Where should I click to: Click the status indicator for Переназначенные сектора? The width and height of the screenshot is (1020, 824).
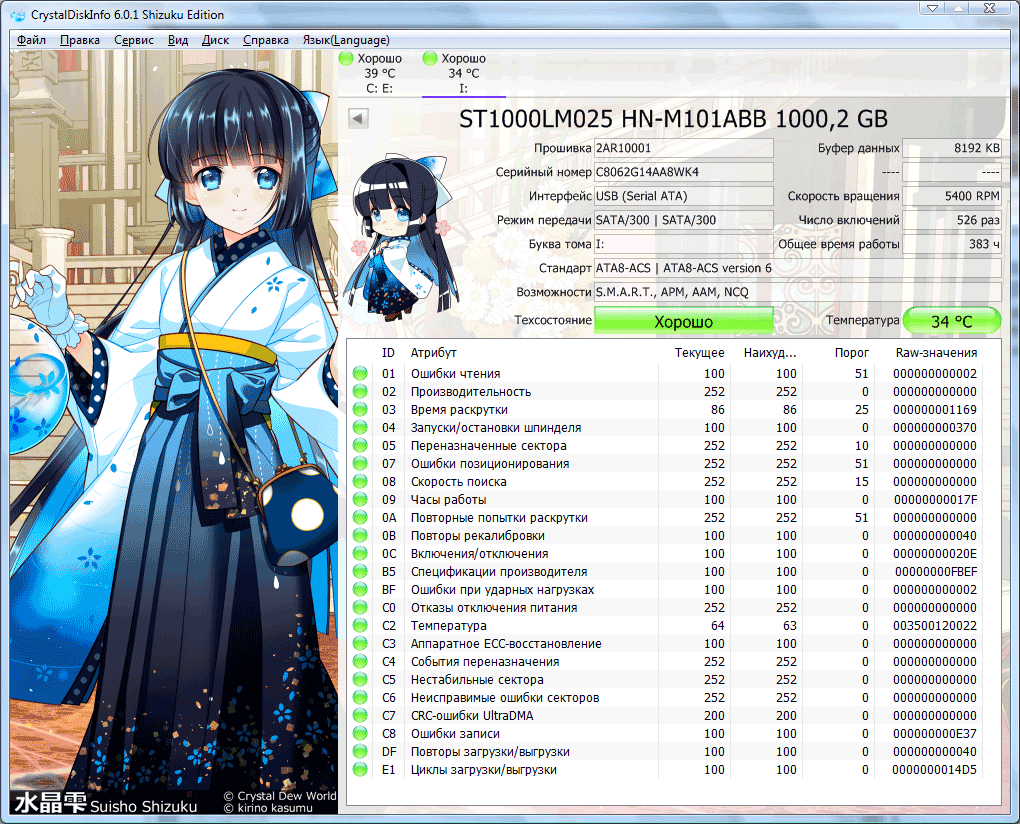click(x=360, y=446)
